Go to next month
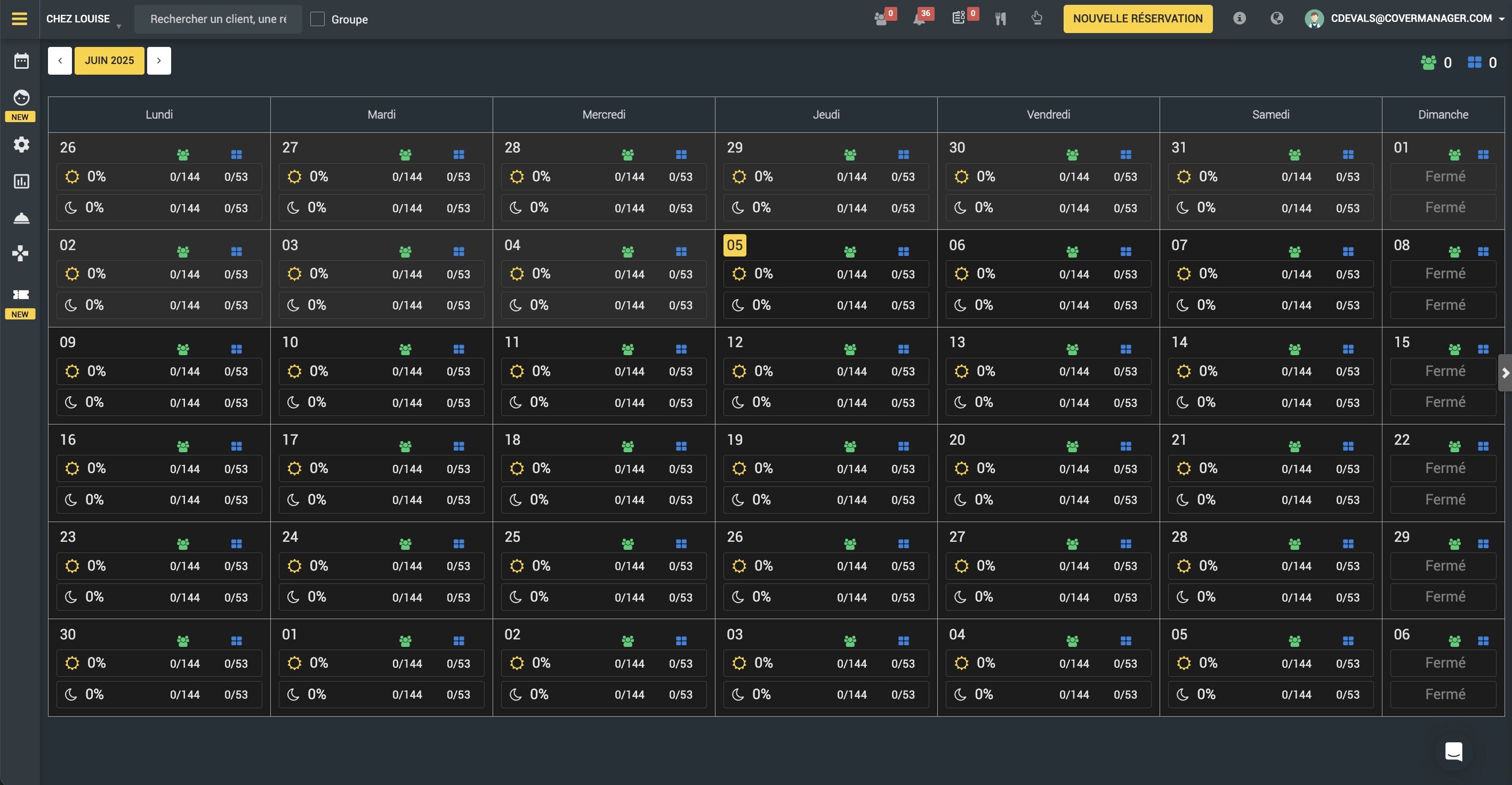The image size is (1512, 785). [x=158, y=60]
